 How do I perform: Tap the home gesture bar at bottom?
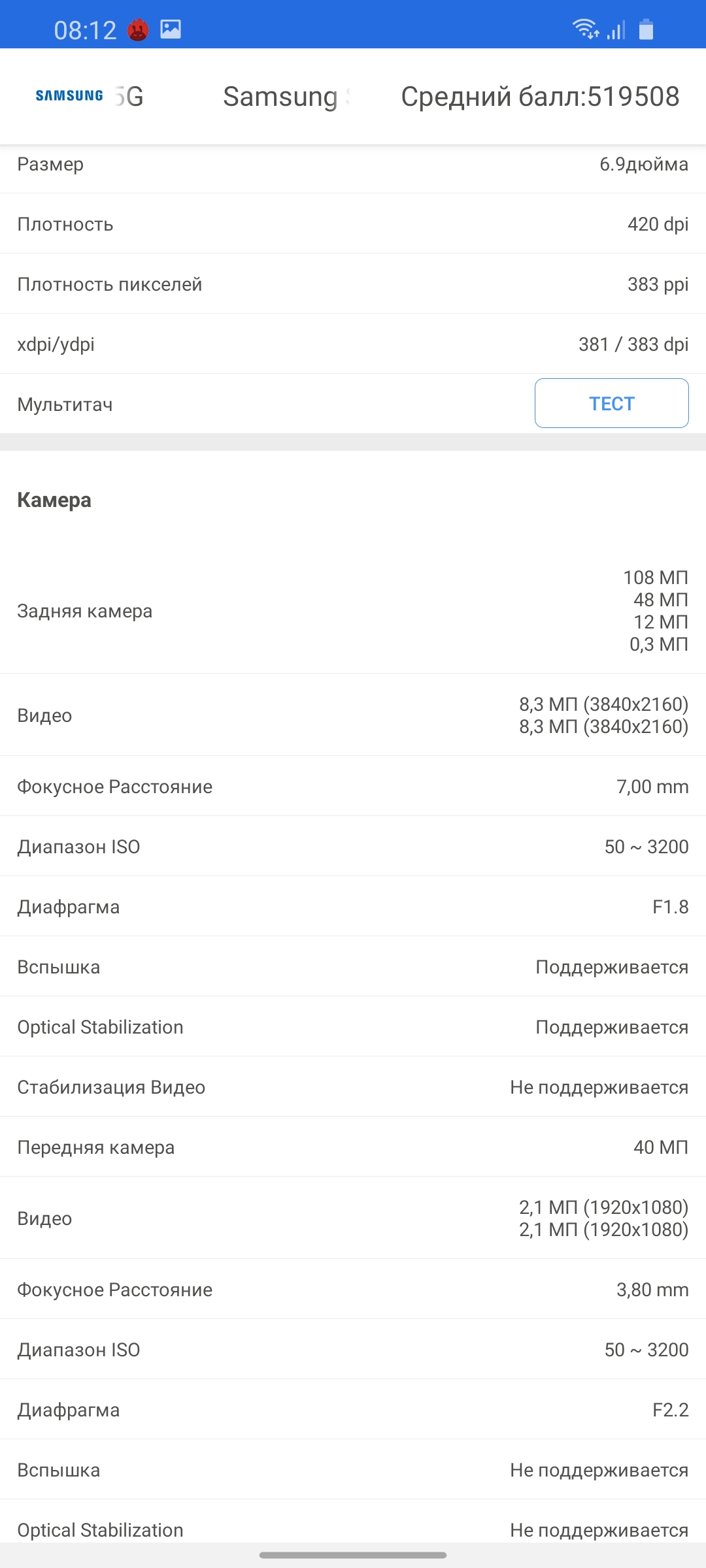(353, 1555)
